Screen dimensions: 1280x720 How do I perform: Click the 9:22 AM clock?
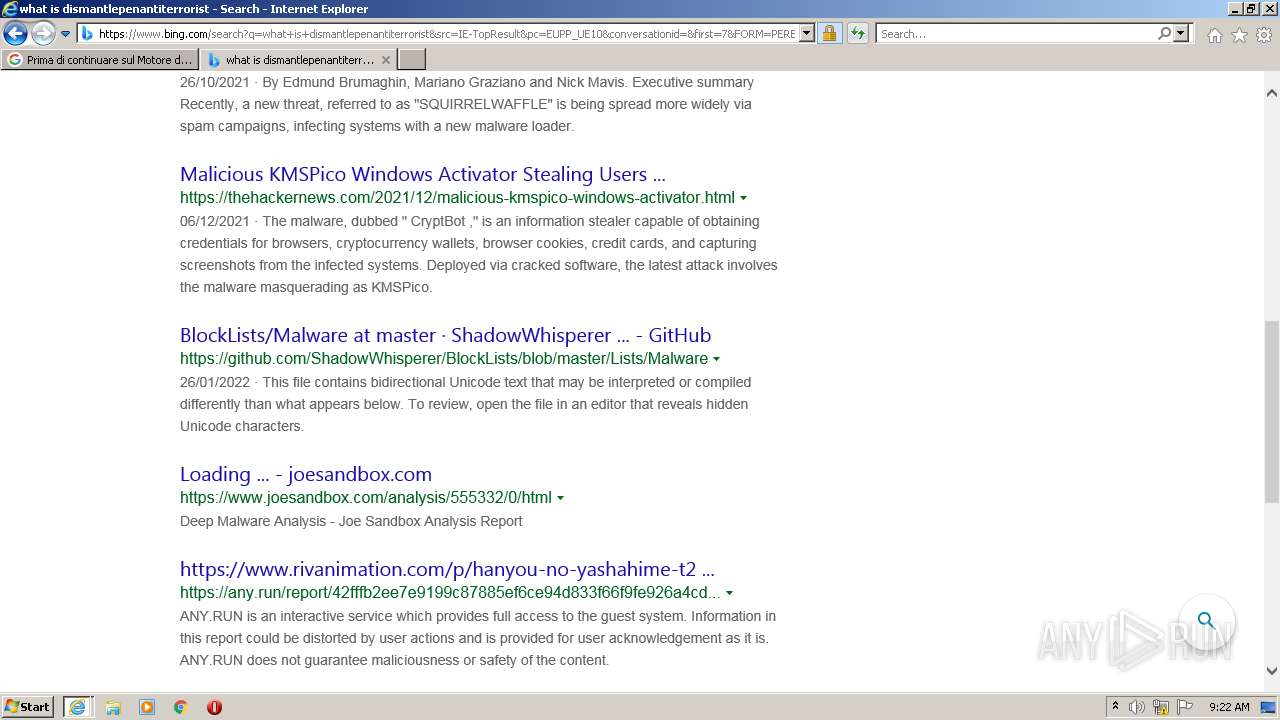click(1229, 707)
